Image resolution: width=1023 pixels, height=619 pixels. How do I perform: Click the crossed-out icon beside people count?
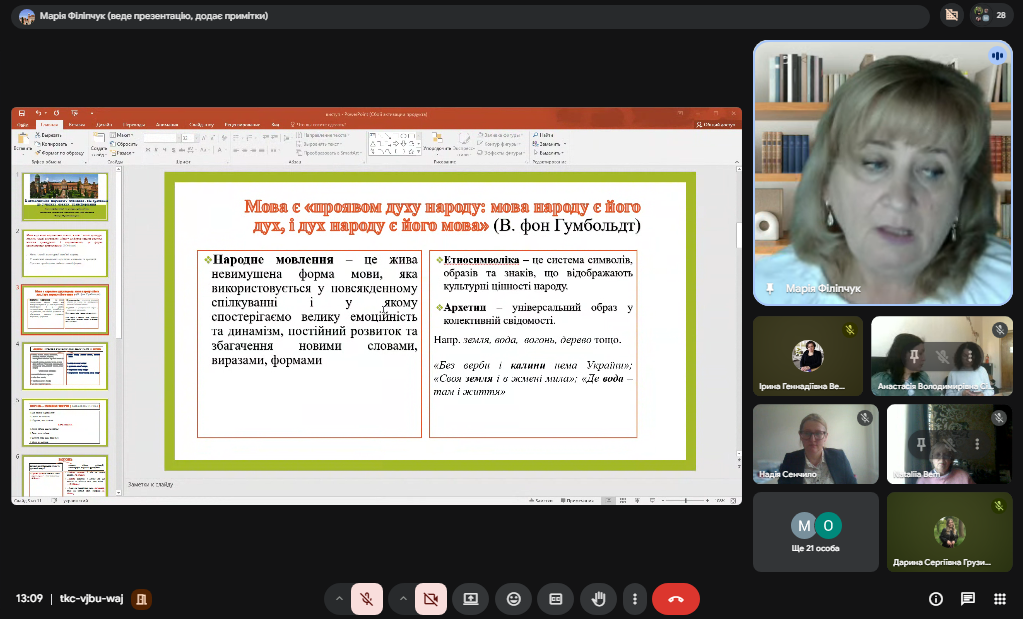951,15
